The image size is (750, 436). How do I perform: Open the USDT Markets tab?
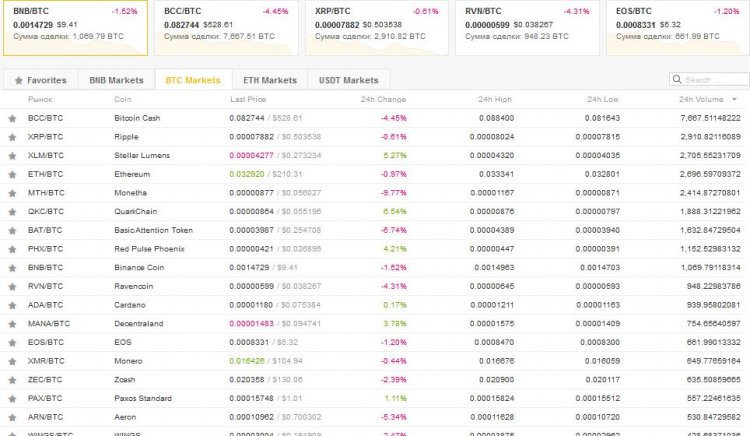click(x=349, y=80)
